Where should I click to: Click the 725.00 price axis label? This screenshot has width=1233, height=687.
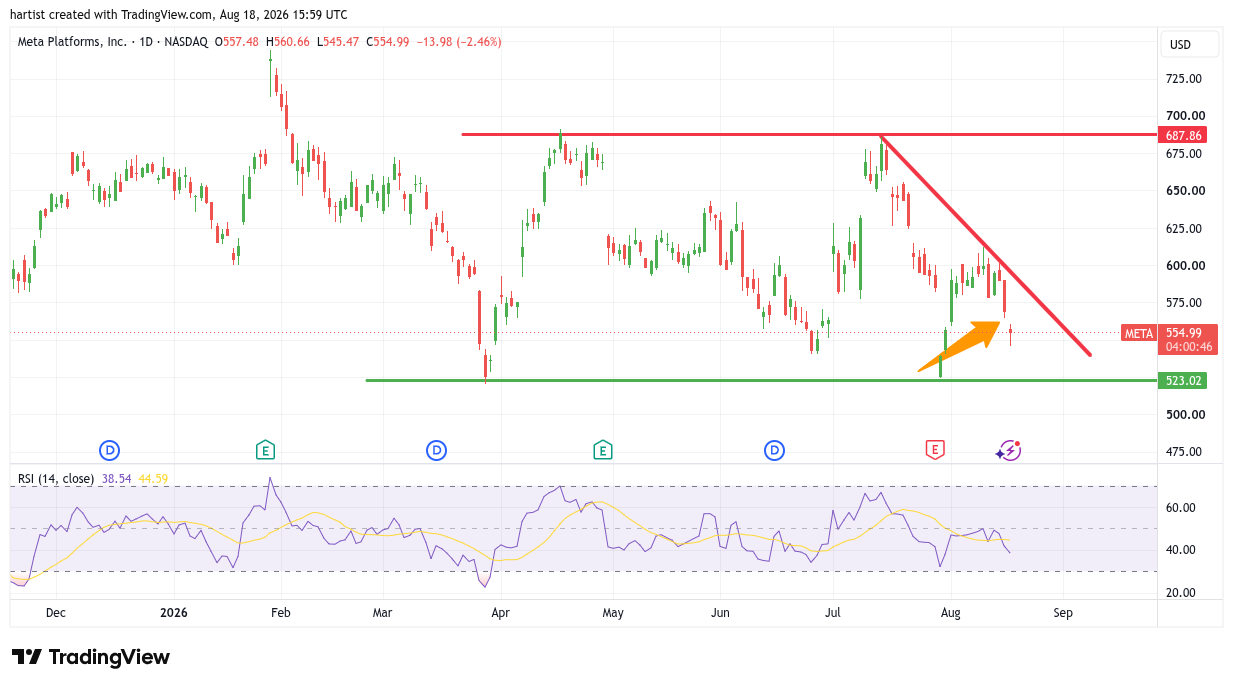(1186, 79)
